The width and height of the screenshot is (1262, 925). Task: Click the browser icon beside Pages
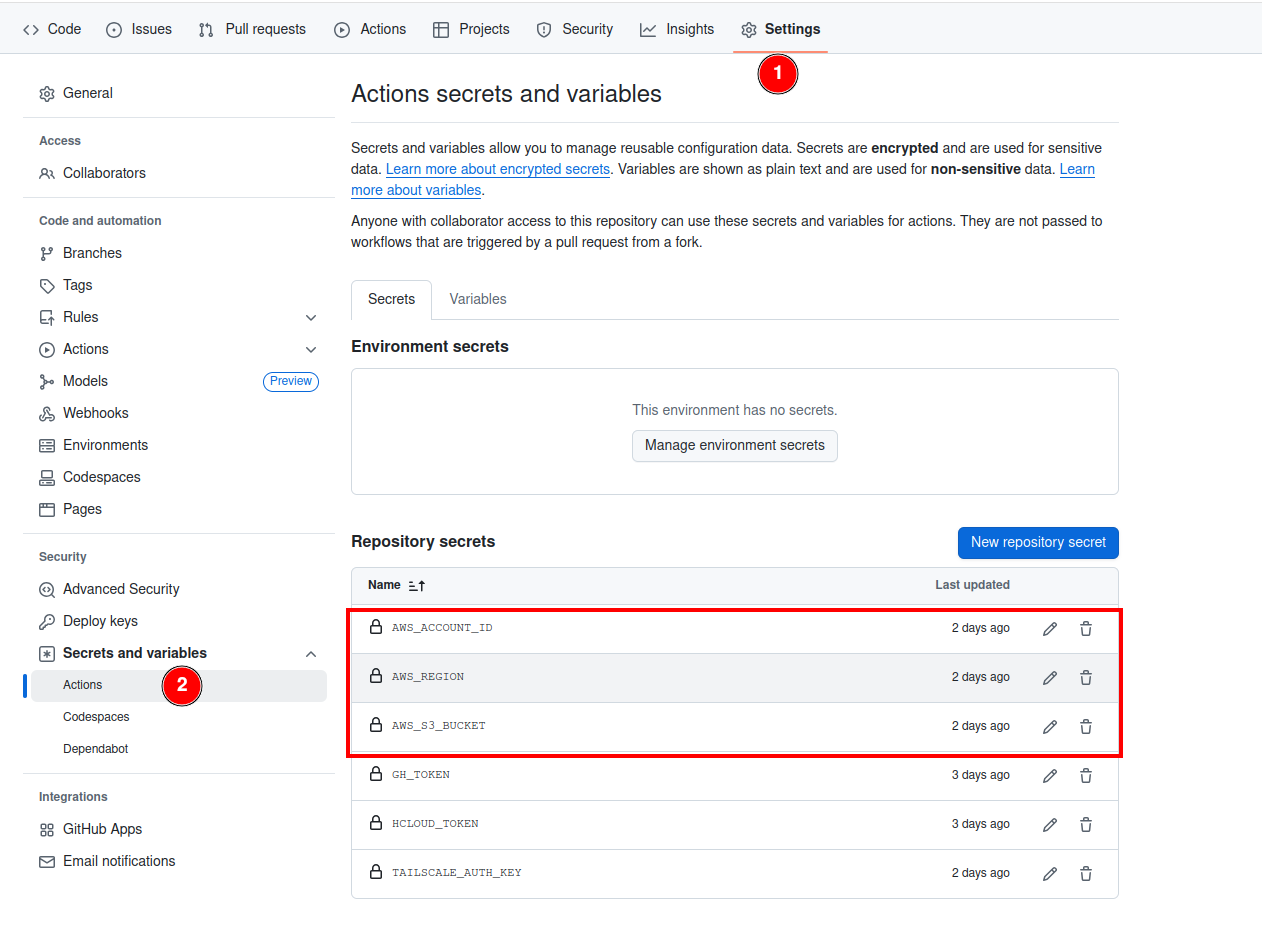pyautogui.click(x=47, y=510)
